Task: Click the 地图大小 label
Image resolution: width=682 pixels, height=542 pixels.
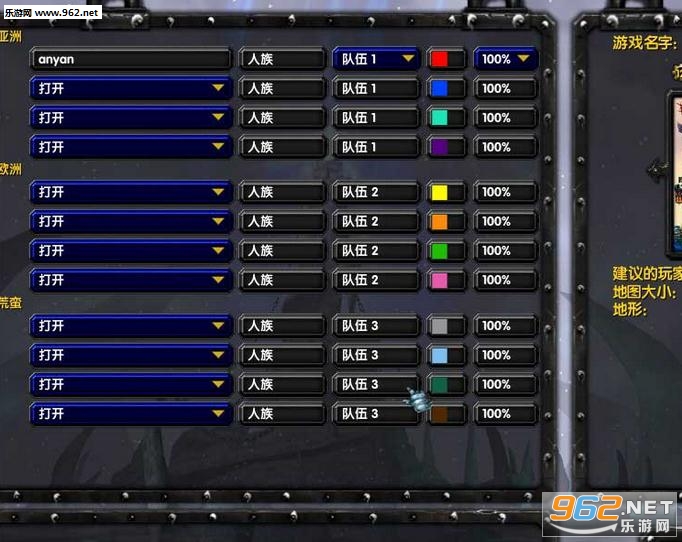Action: (644, 292)
